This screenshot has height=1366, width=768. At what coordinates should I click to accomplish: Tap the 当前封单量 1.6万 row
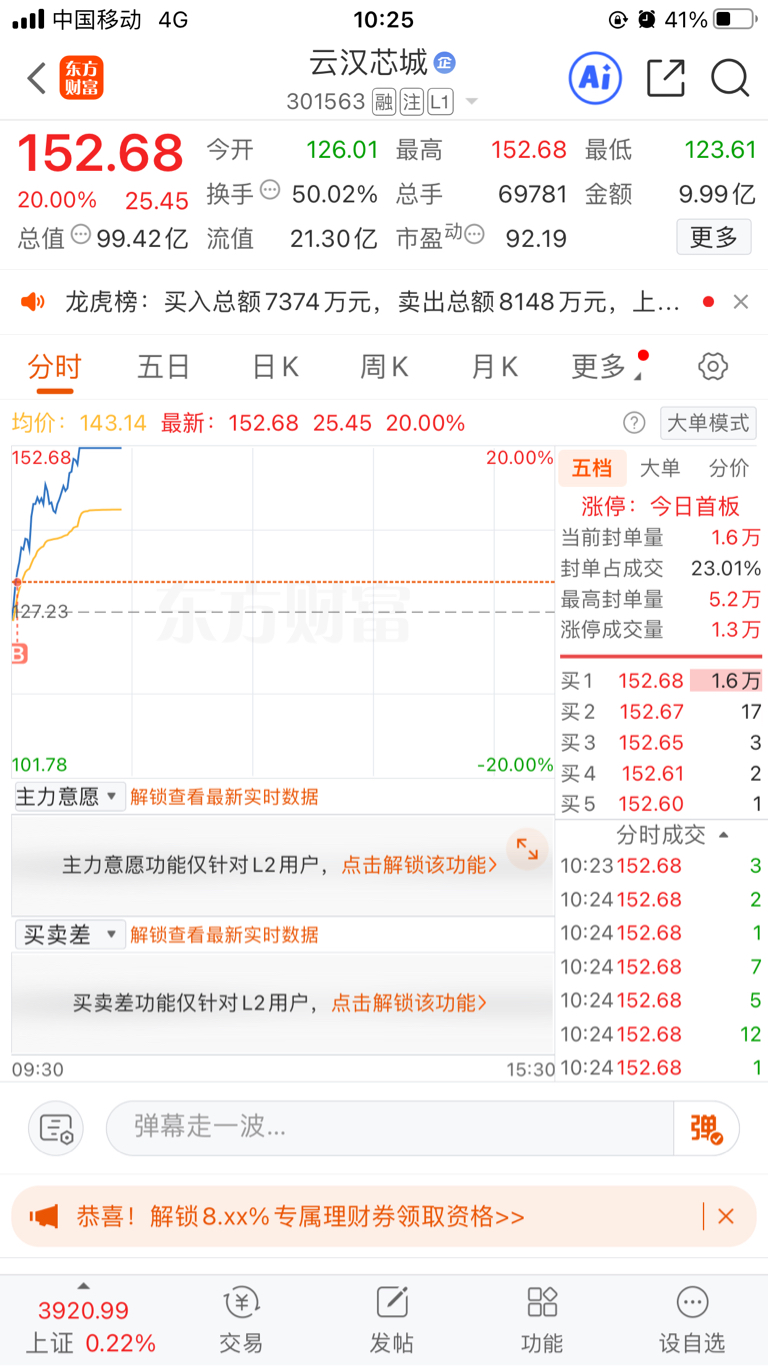point(661,537)
